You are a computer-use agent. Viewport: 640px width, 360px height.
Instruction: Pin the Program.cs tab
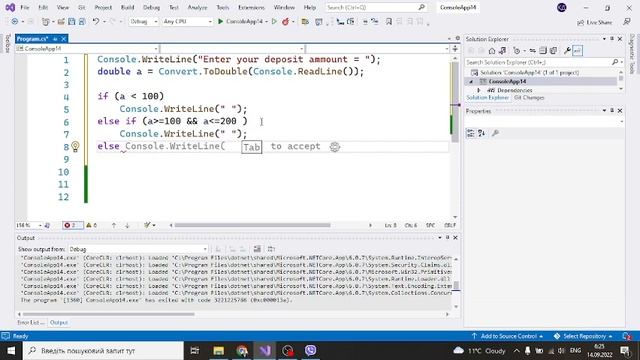[x=55, y=39]
